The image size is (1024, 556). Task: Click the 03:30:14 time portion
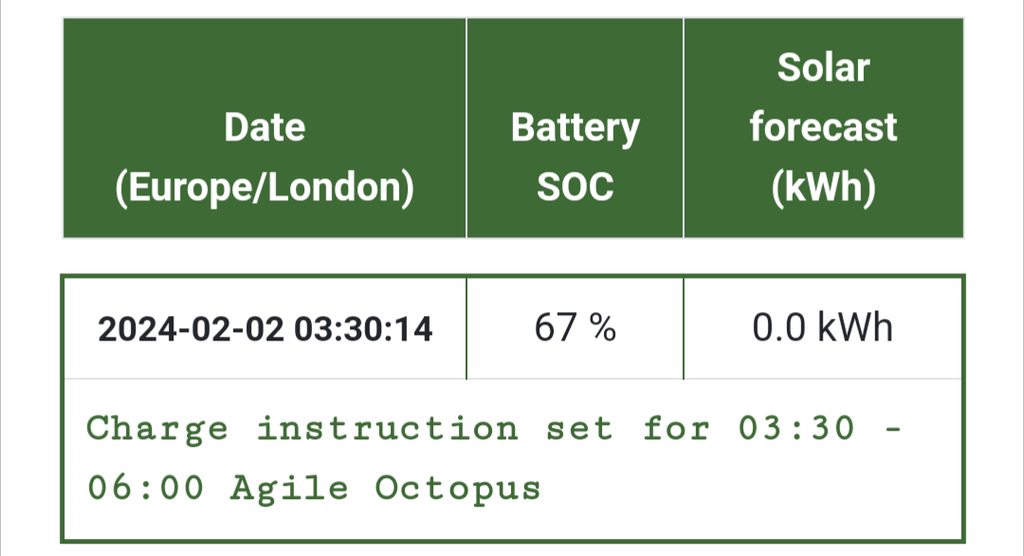(x=362, y=329)
